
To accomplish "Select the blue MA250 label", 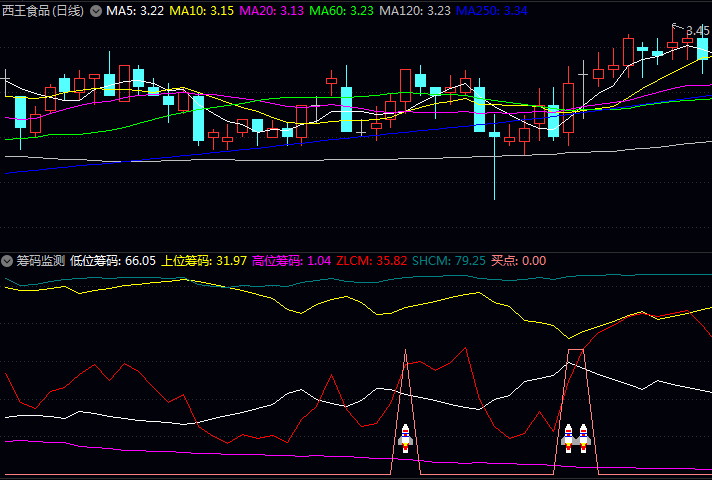I will (492, 11).
